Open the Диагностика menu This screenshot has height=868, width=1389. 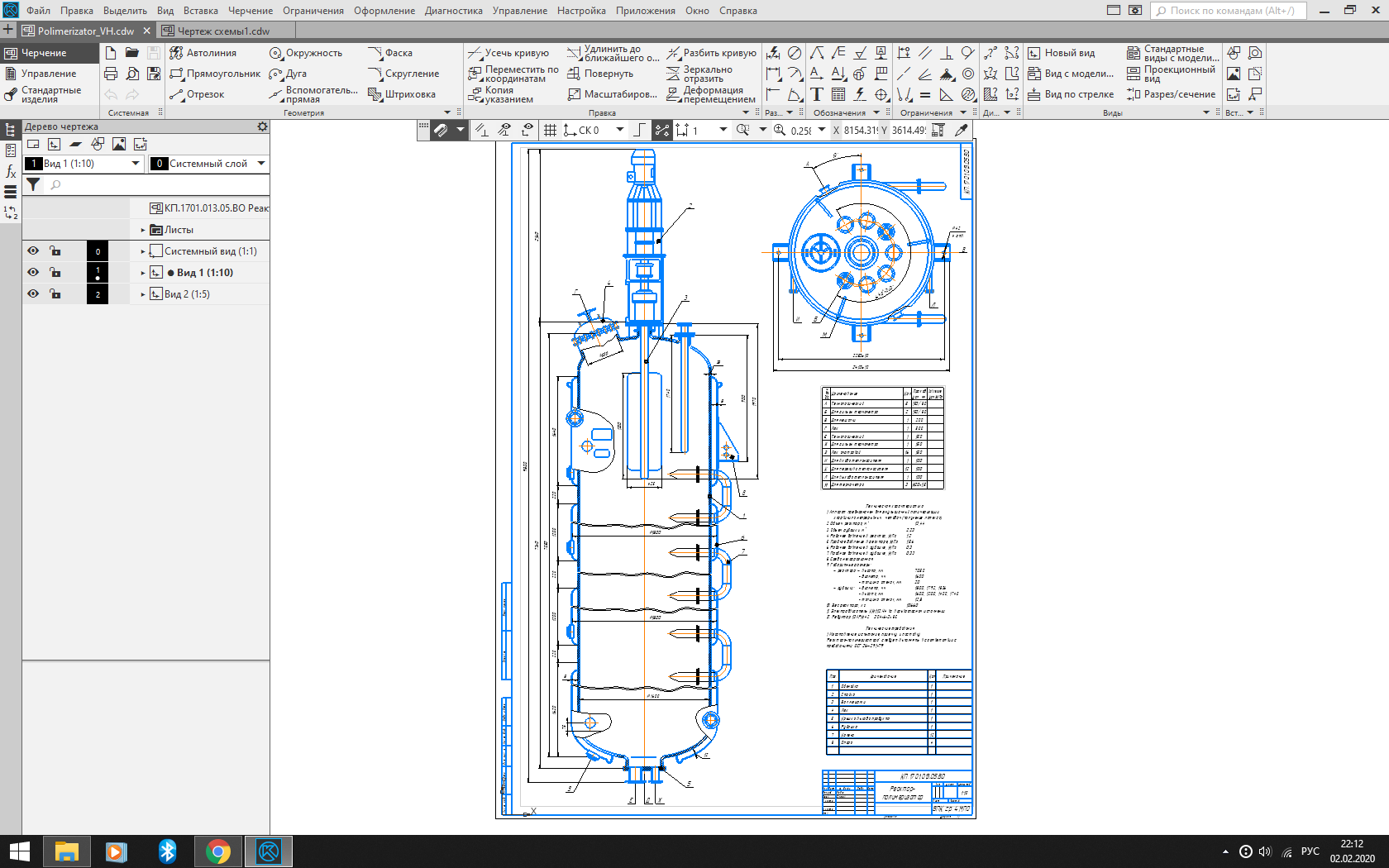453,11
